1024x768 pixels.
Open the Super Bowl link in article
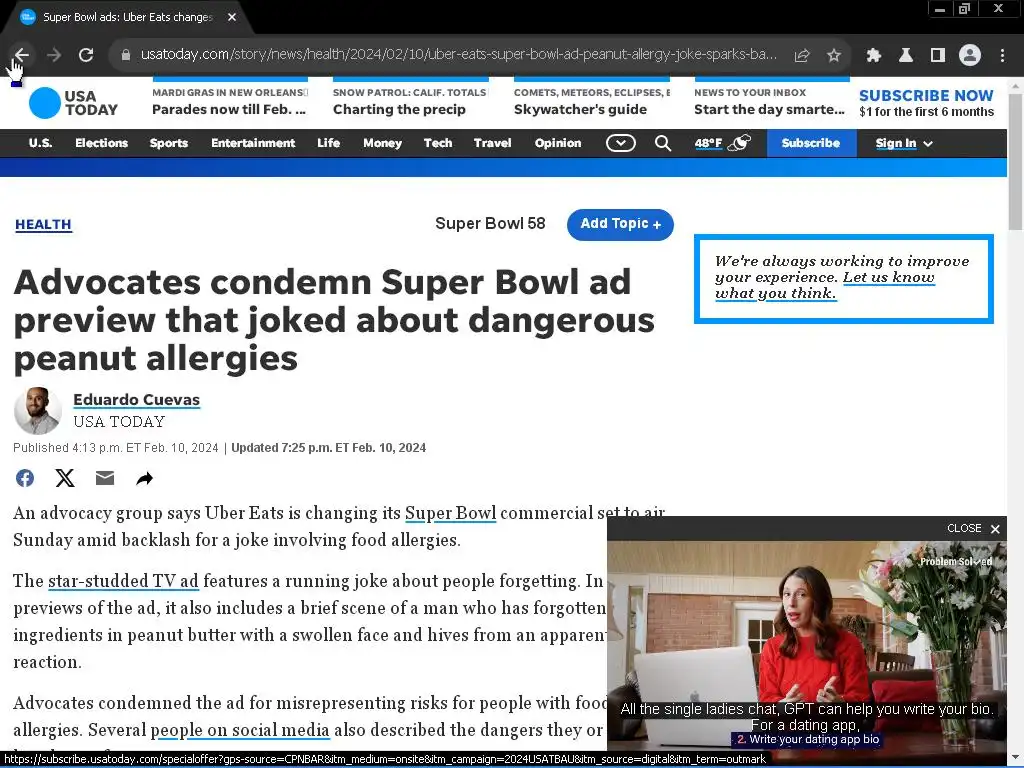[x=451, y=513]
